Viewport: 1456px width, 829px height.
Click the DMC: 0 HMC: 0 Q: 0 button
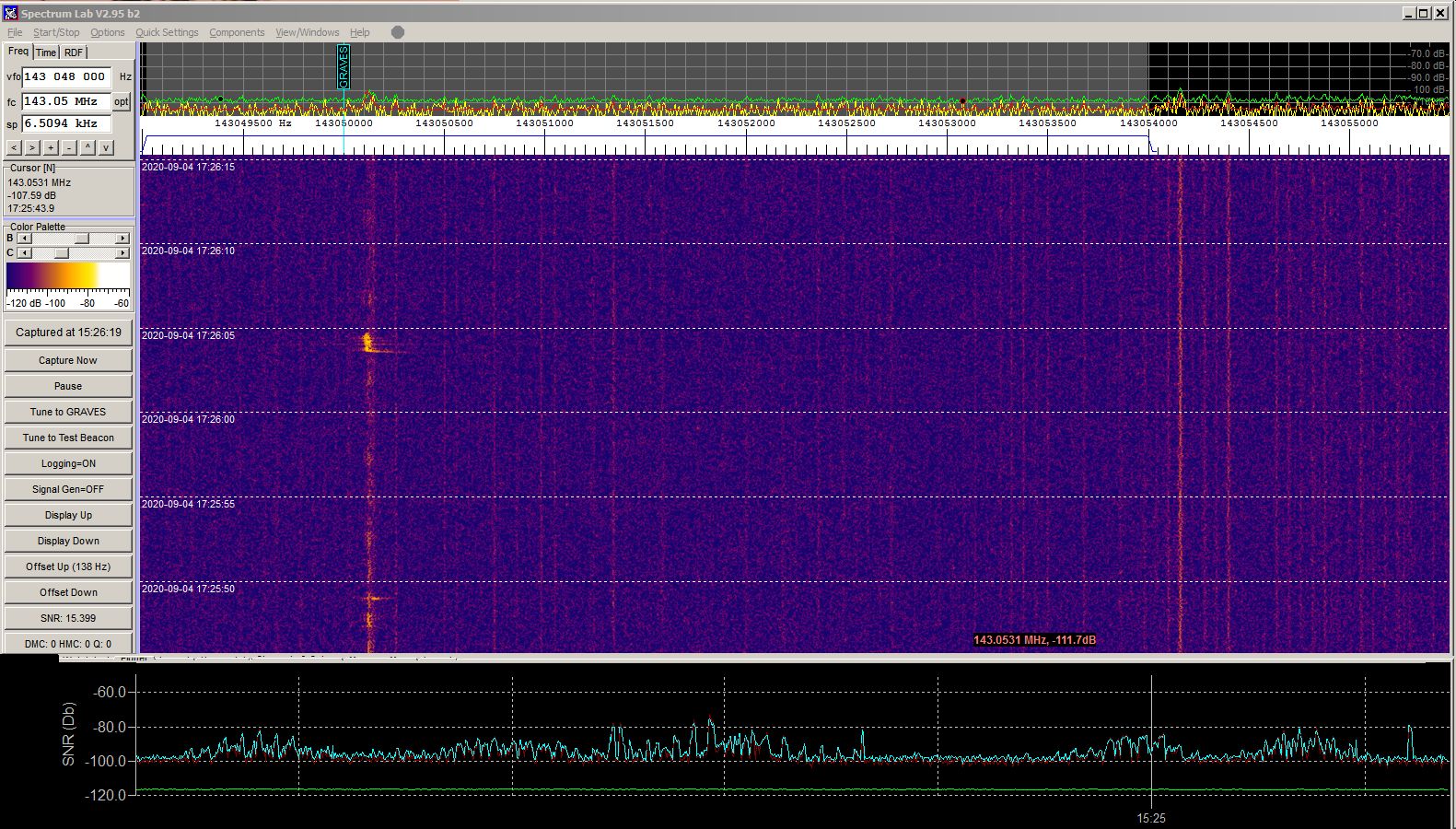point(68,644)
